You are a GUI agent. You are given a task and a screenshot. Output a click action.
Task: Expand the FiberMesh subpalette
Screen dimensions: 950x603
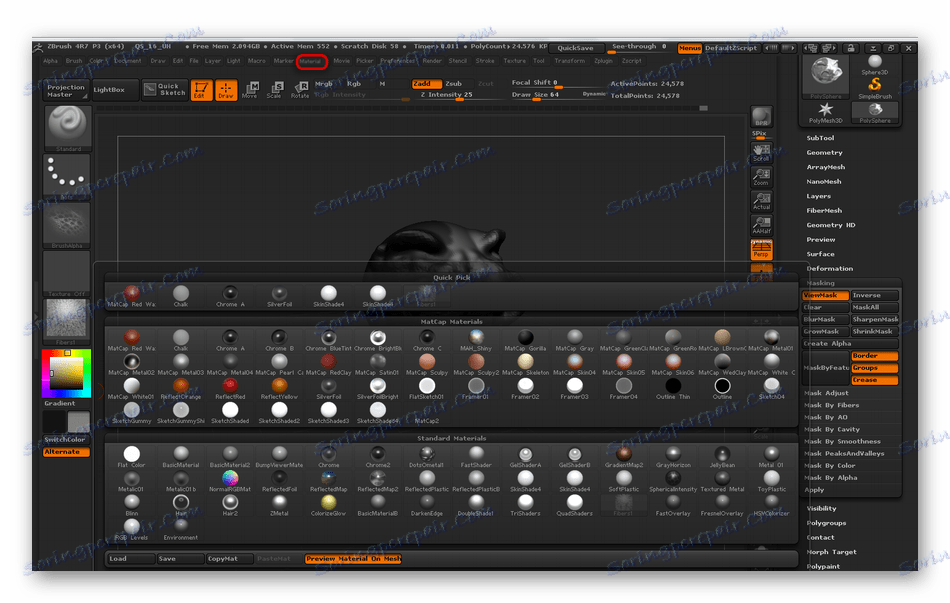(824, 211)
